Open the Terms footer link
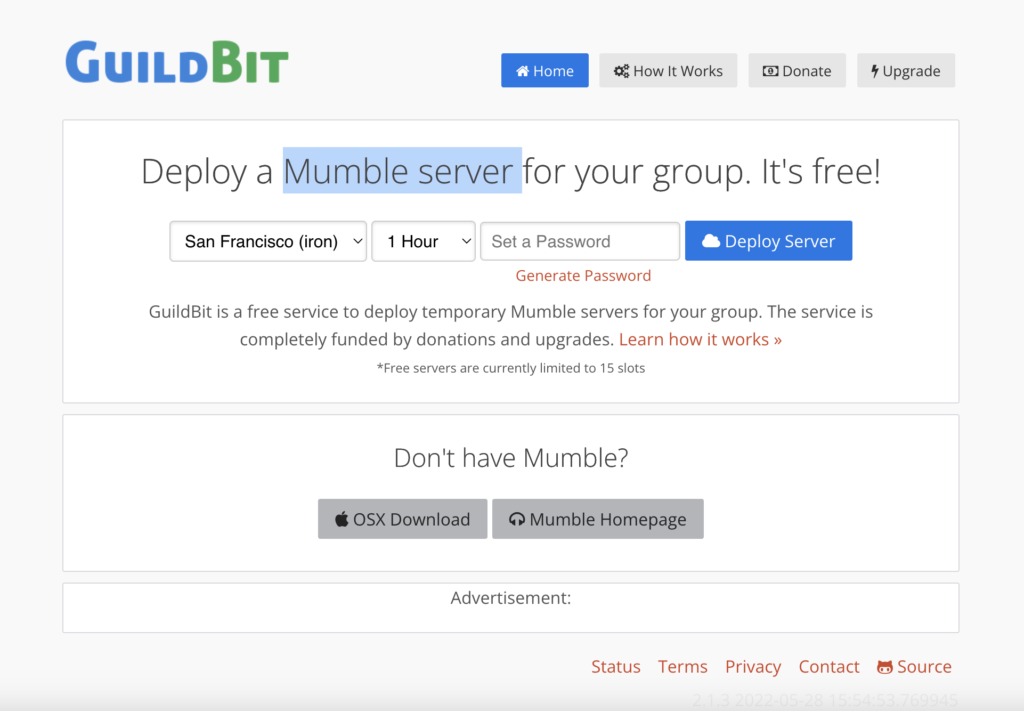Image resolution: width=1024 pixels, height=711 pixels. [x=682, y=667]
